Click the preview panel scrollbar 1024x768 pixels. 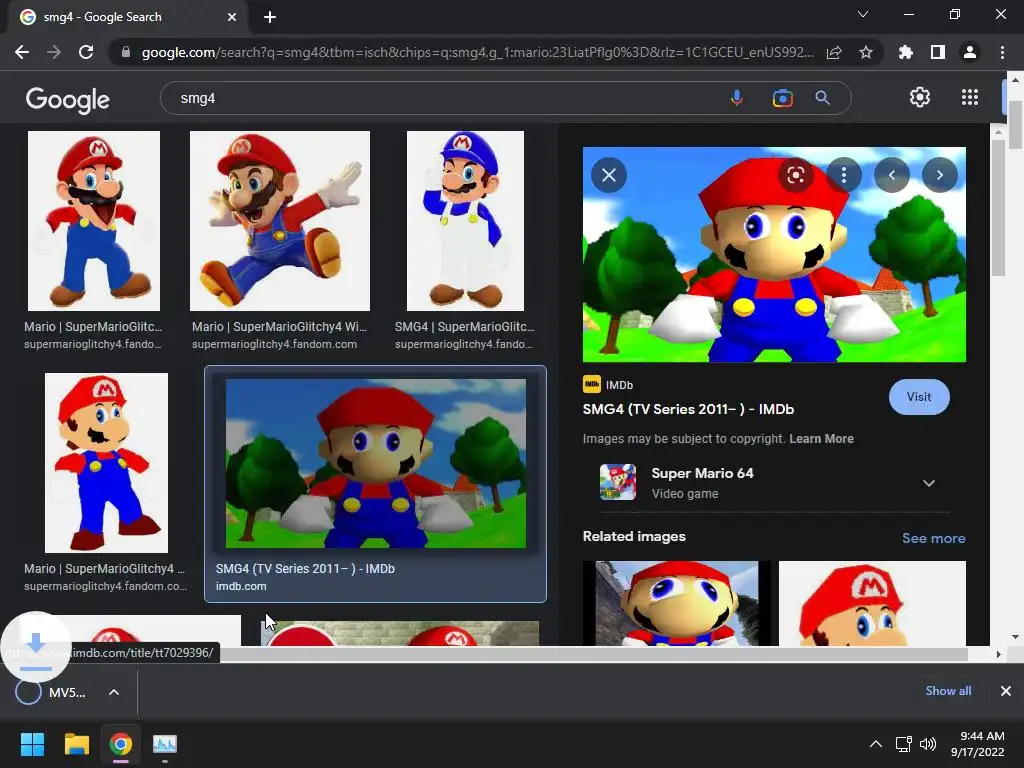tap(998, 206)
